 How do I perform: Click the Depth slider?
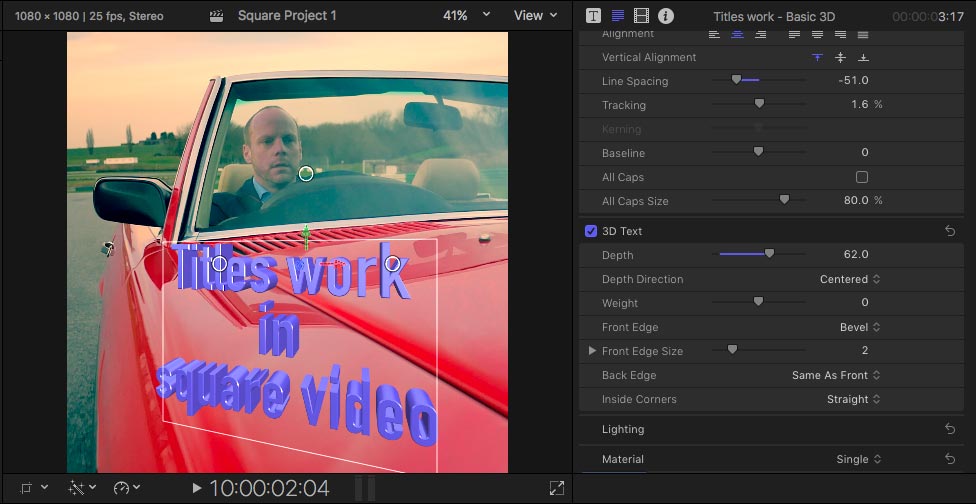point(758,253)
